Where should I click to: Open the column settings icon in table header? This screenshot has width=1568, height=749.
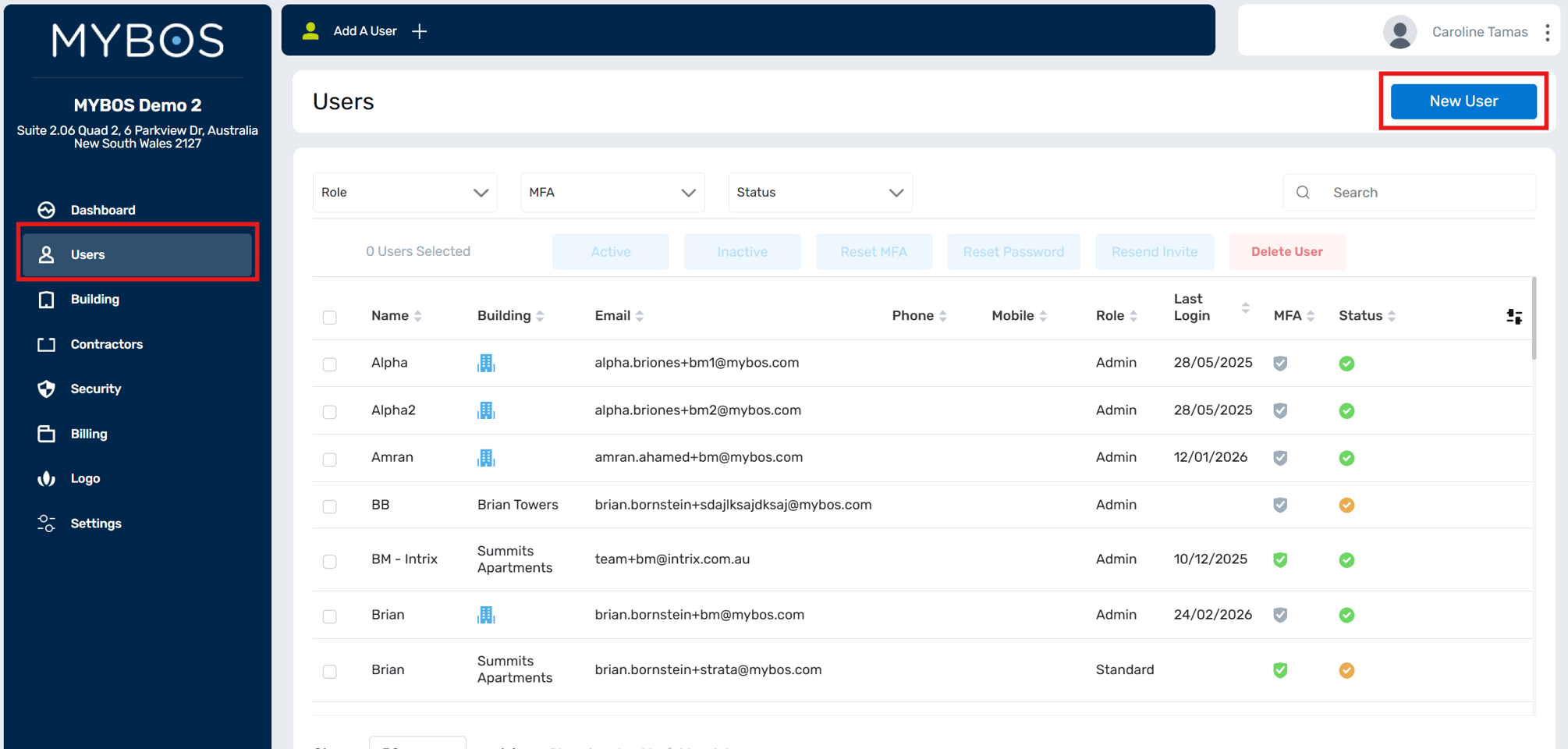[1514, 316]
